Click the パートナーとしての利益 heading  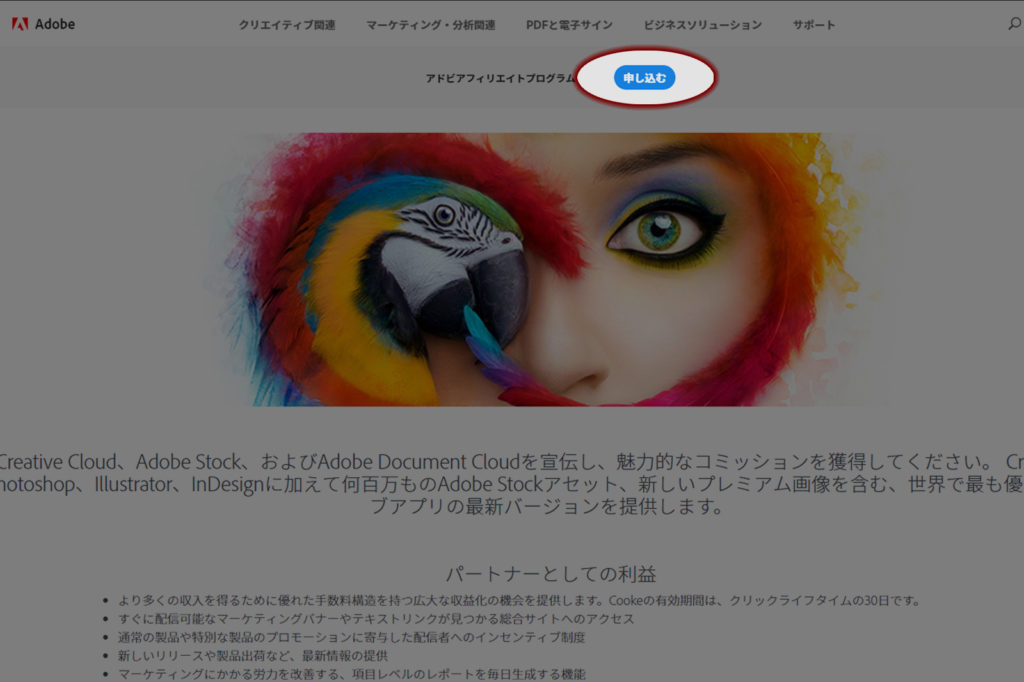pos(551,574)
